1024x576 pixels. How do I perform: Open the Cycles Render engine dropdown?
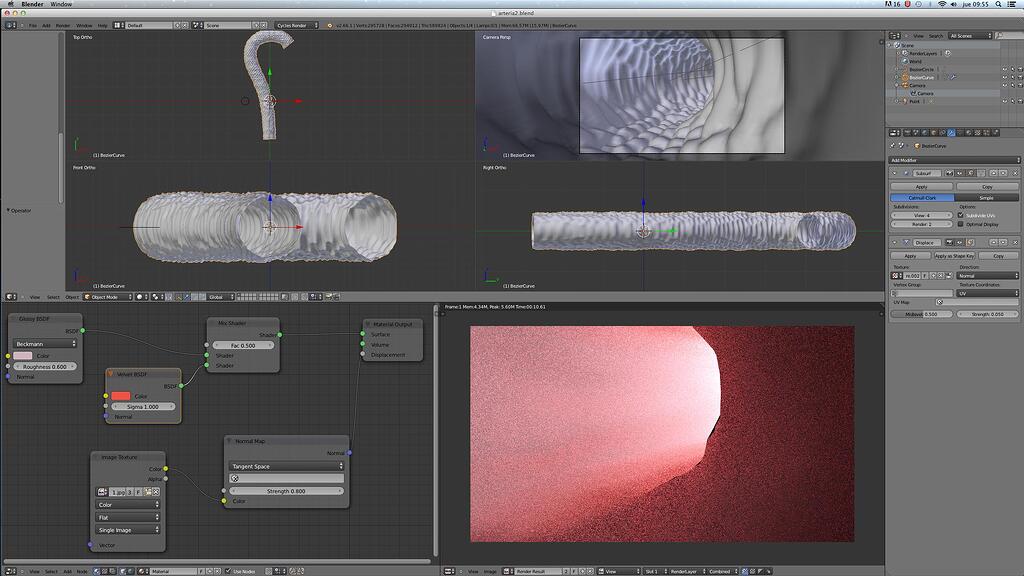(296, 25)
